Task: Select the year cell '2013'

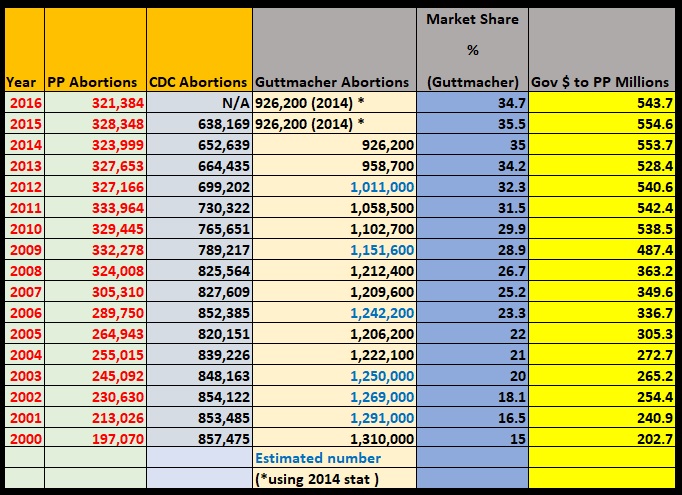Action: click(x=26, y=166)
